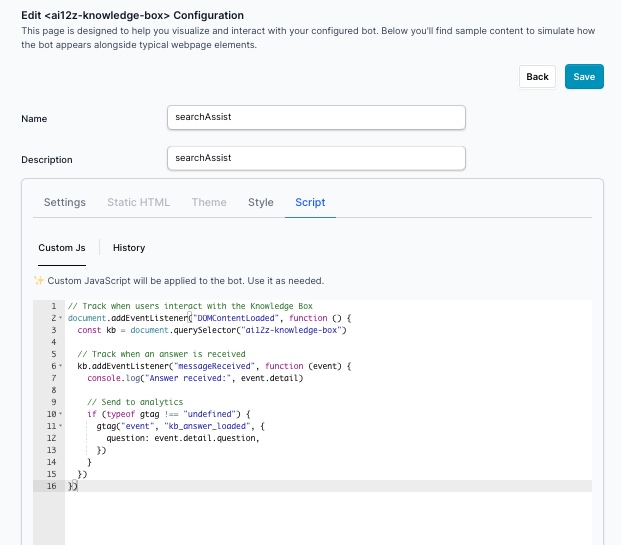Viewport: 621px width, 545px height.
Task: Collapse code fold at line 10
Action: click(61, 414)
